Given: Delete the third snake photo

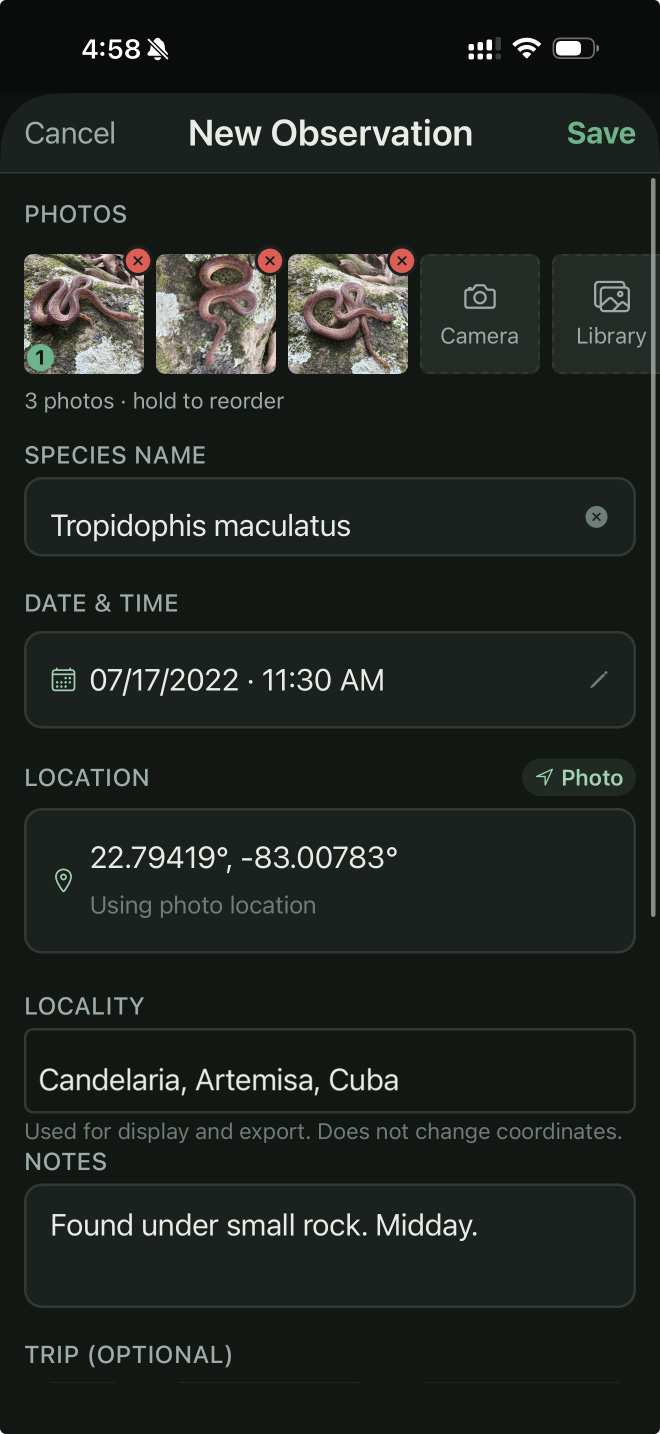Looking at the screenshot, I should [x=402, y=261].
